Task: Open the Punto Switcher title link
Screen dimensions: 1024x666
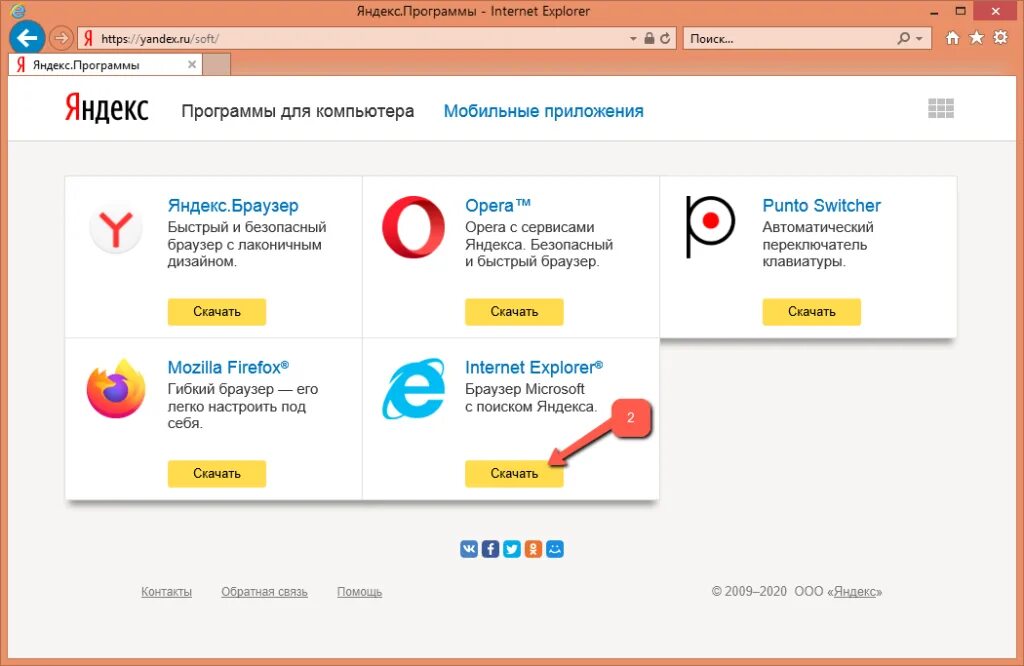Action: click(x=822, y=206)
